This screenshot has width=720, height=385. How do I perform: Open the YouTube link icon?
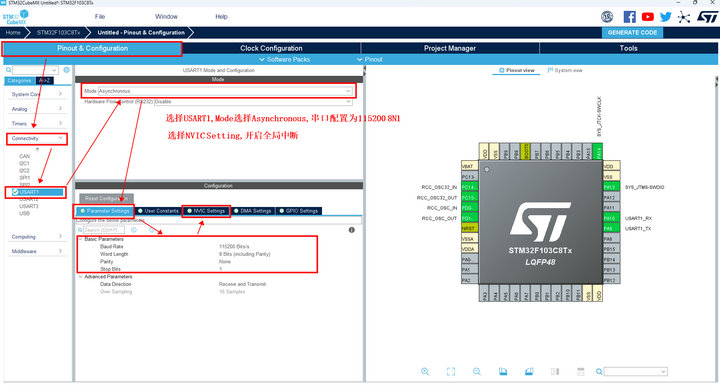click(x=647, y=17)
